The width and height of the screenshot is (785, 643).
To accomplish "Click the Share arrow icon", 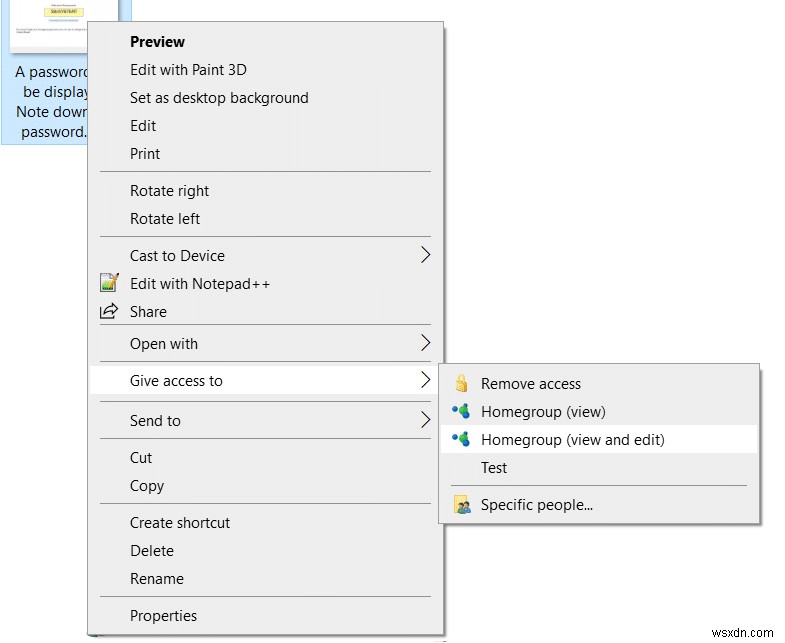I will [110, 311].
